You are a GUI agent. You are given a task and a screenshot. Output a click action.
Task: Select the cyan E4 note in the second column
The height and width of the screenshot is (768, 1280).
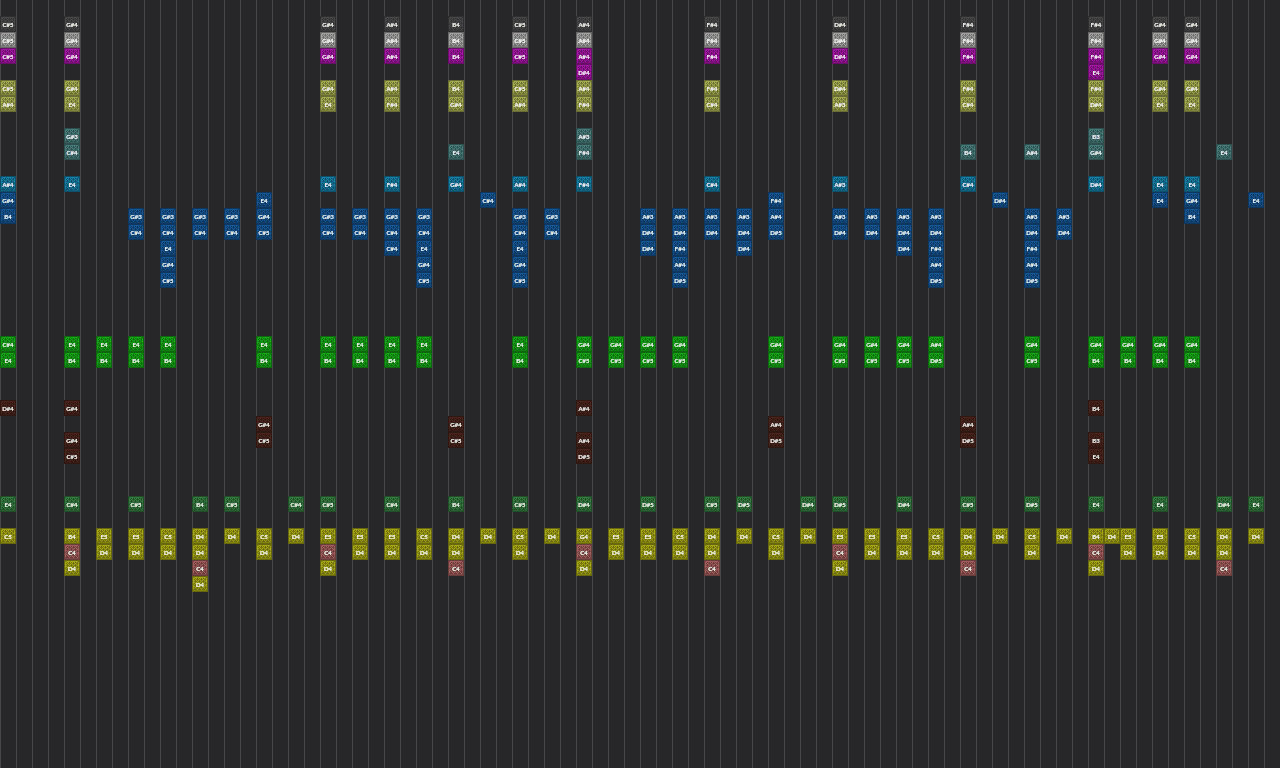pyautogui.click(x=72, y=184)
